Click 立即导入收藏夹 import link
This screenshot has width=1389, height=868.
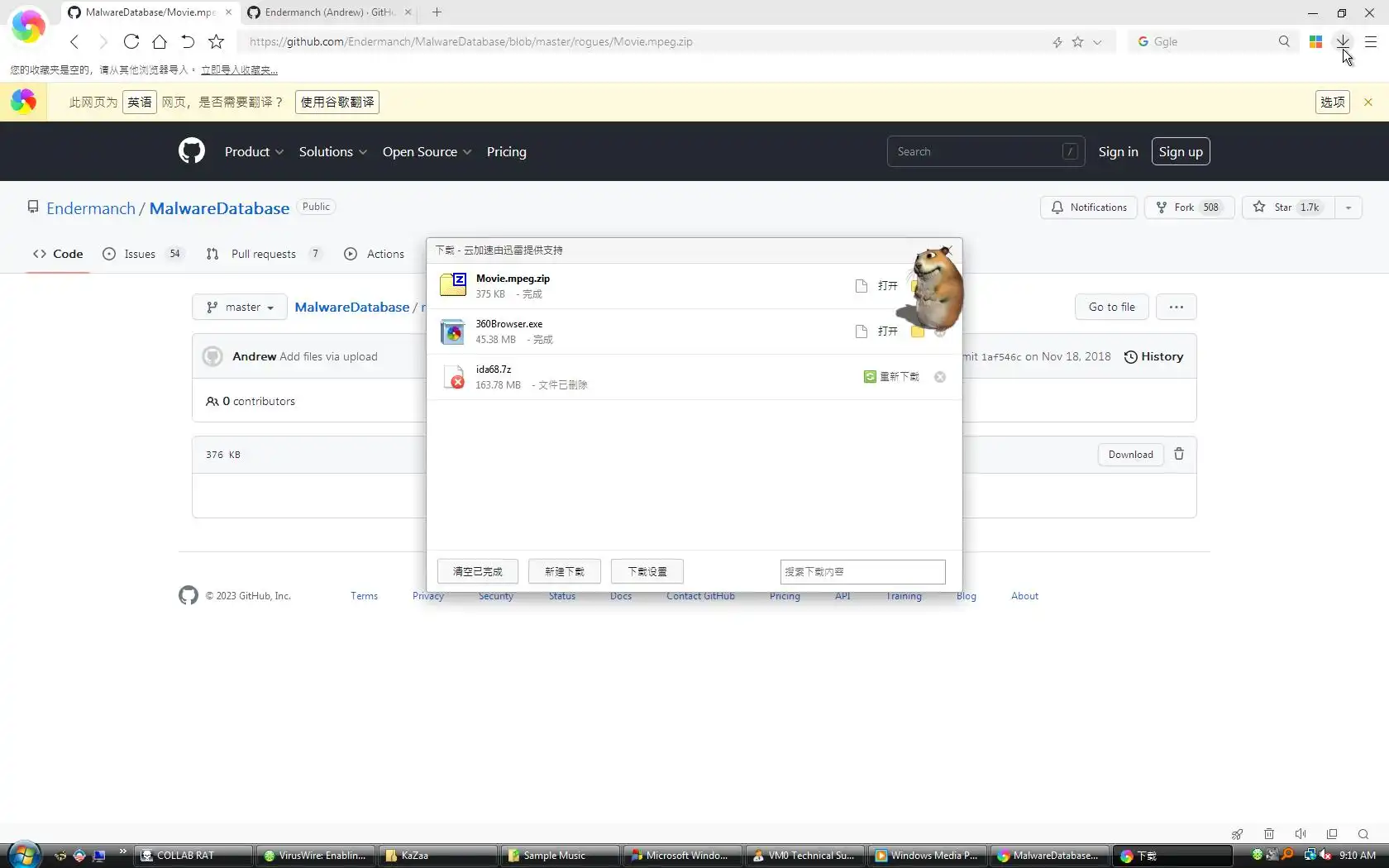[239, 70]
